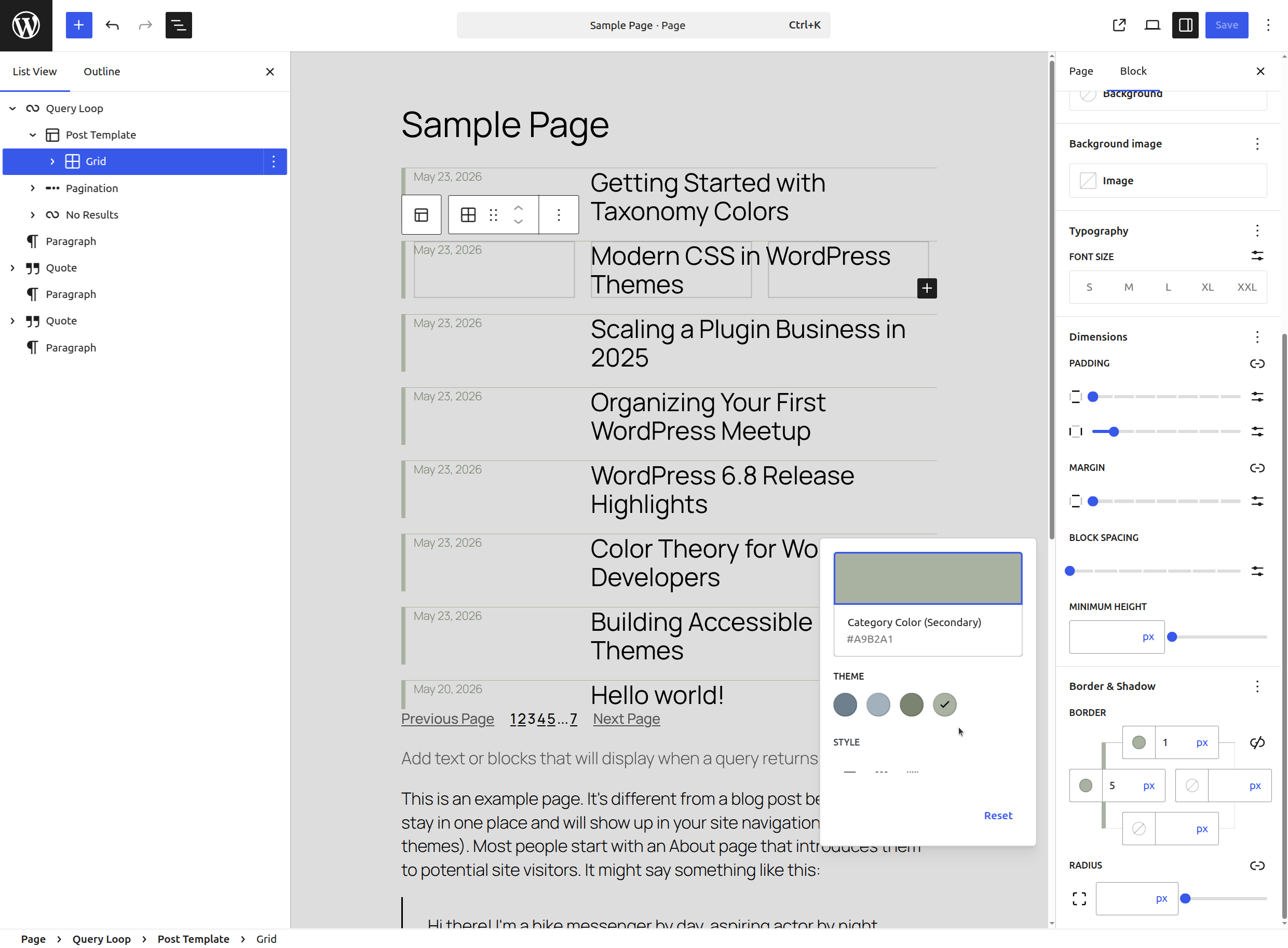Viewport: 1288px width, 948px height.
Task: Click the Image background button
Action: click(x=1168, y=181)
